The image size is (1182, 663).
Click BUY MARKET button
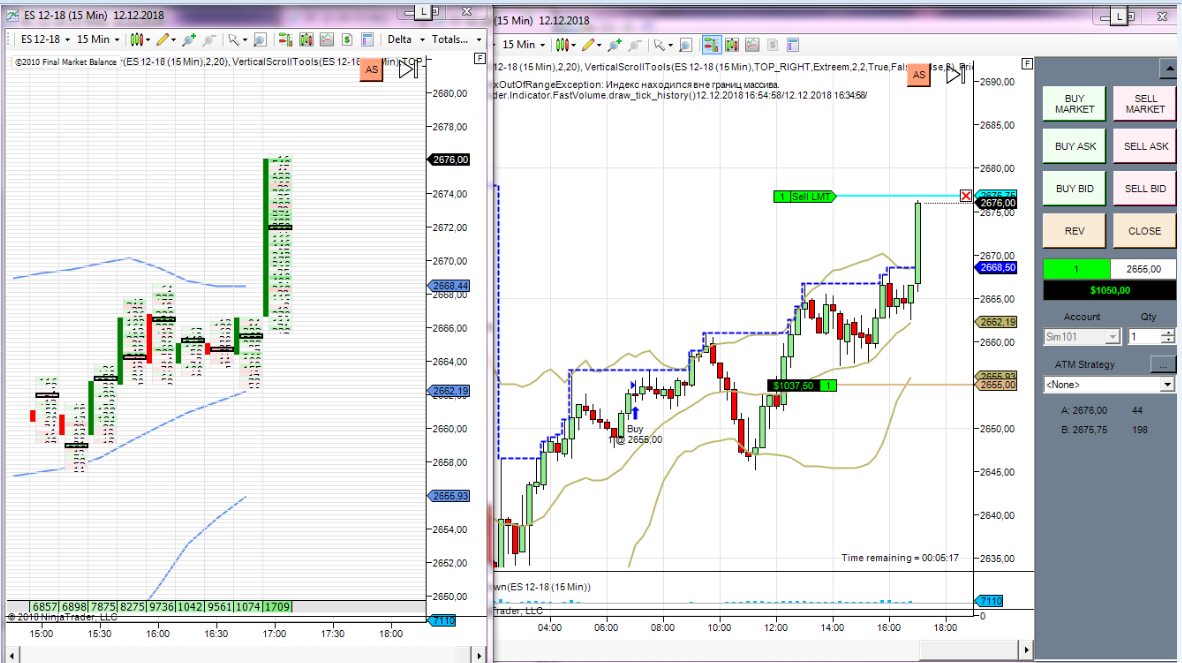tap(1074, 104)
